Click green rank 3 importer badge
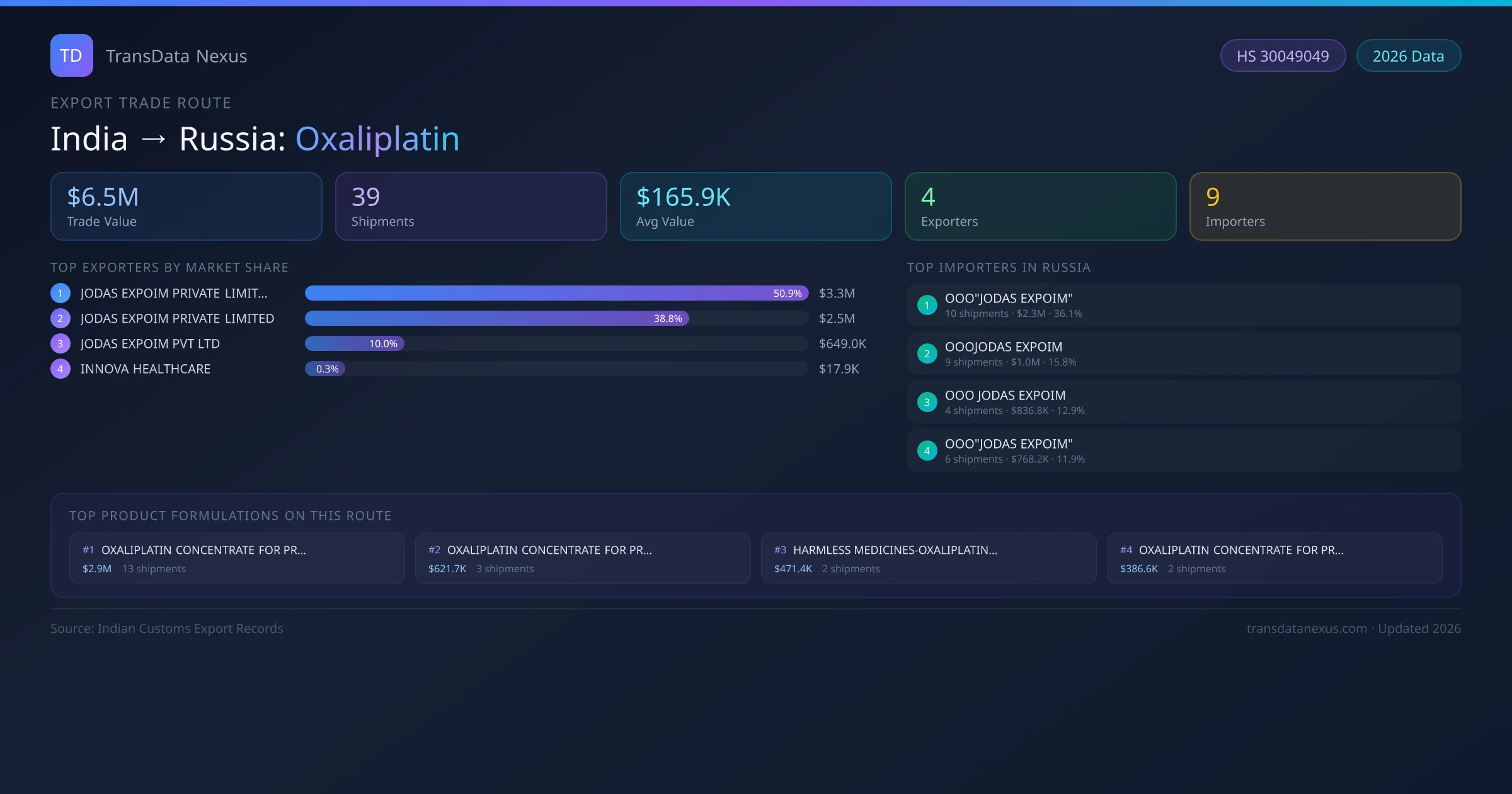The image size is (1512, 794). point(927,402)
